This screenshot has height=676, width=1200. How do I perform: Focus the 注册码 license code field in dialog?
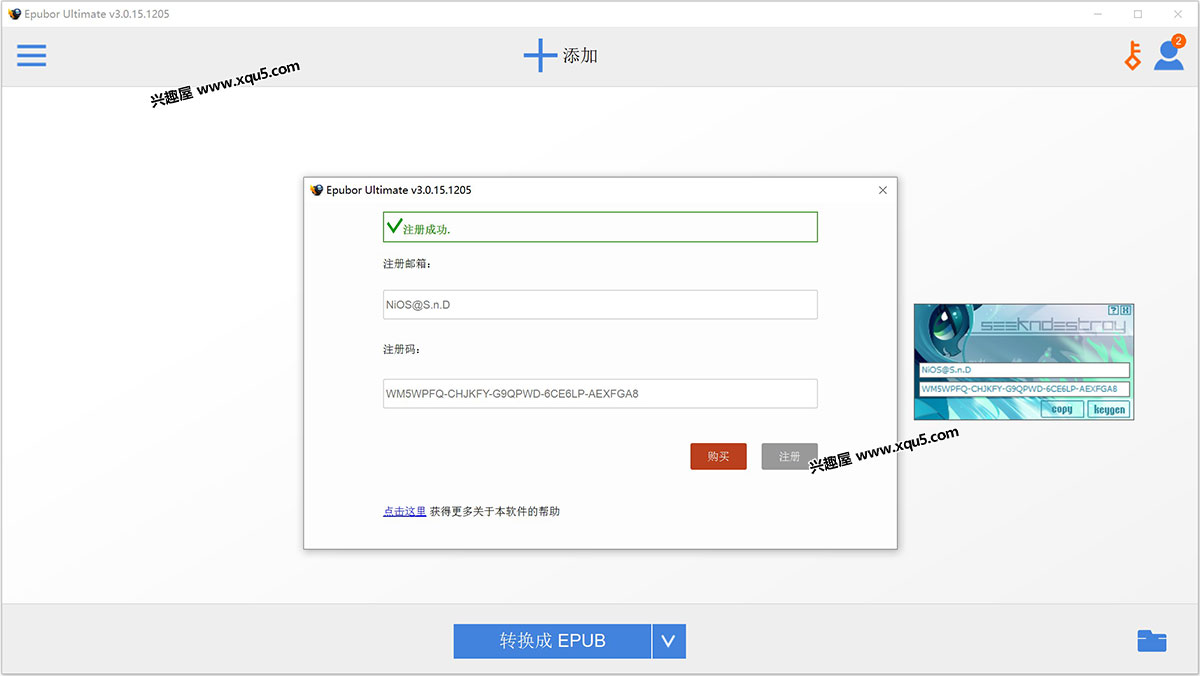[600, 393]
